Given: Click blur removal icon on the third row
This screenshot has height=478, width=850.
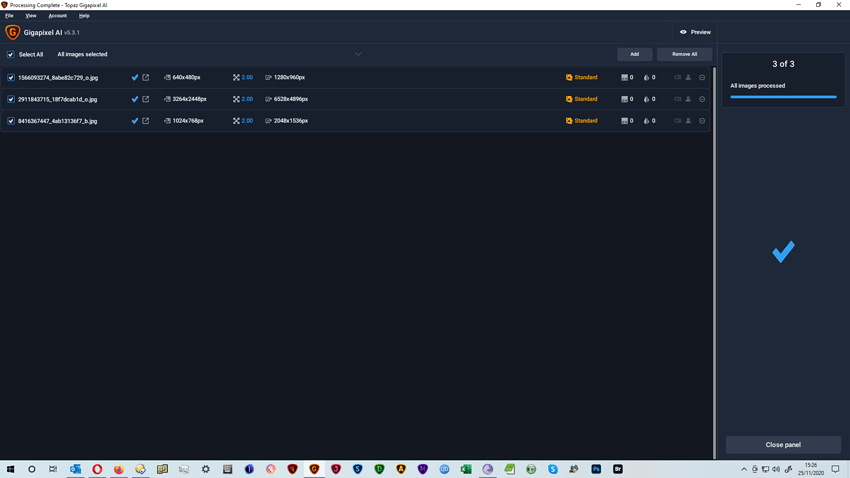Looking at the screenshot, I should pyautogui.click(x=646, y=121).
